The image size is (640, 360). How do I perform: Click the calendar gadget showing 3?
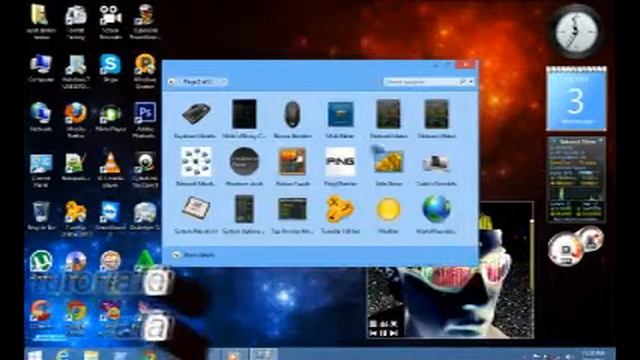[x=576, y=99]
